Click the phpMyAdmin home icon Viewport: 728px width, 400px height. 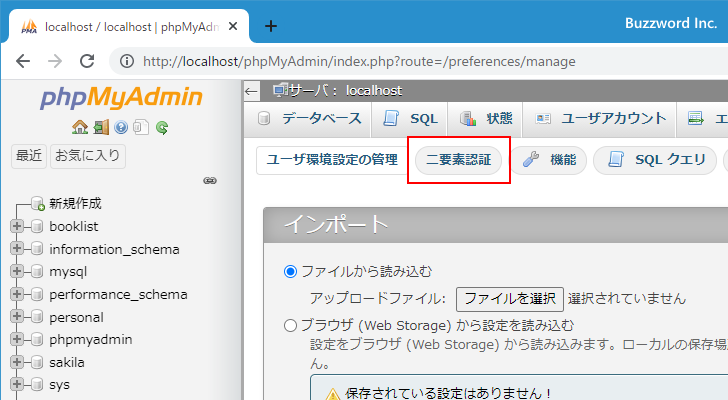click(80, 127)
